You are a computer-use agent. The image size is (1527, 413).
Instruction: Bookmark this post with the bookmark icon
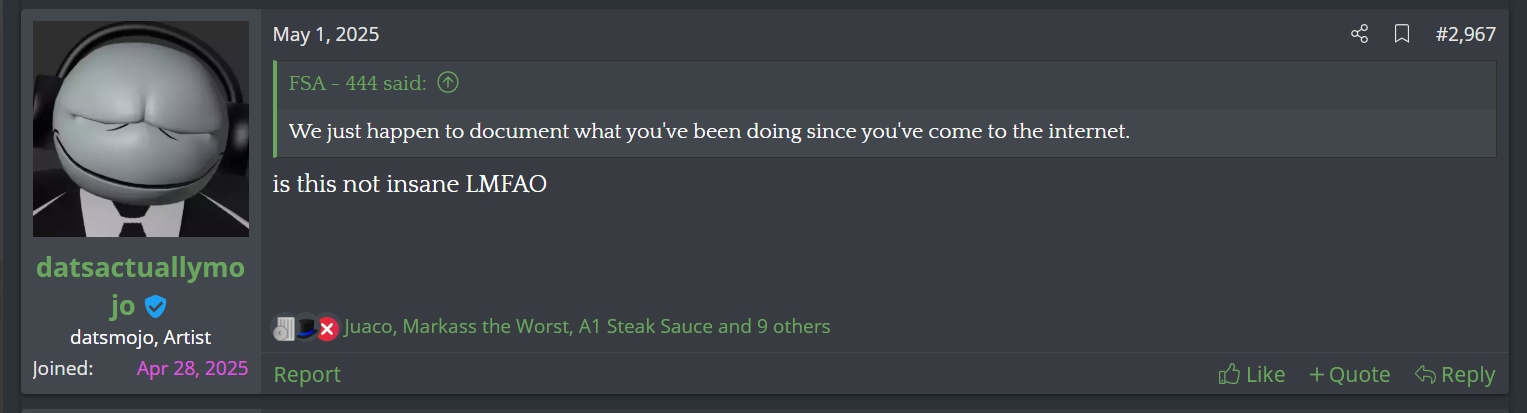tap(1402, 35)
